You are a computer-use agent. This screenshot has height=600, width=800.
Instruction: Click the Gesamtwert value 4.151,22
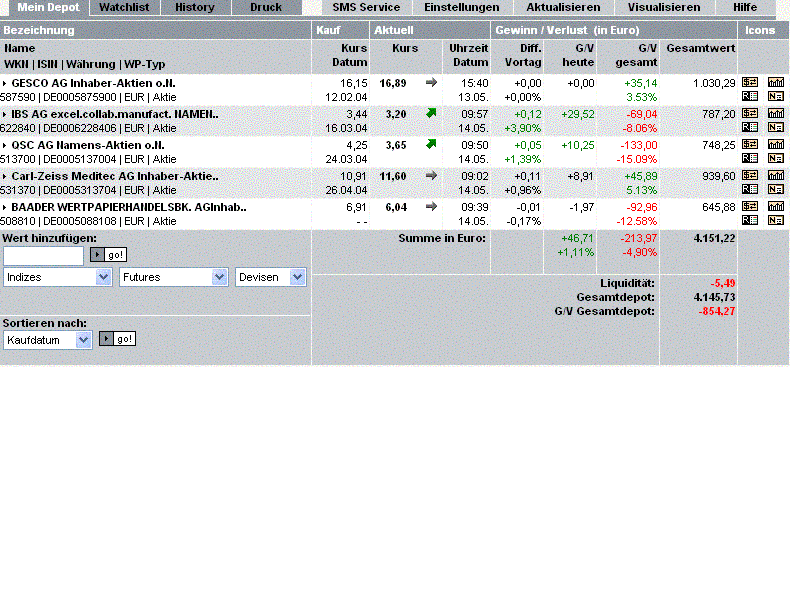[714, 238]
